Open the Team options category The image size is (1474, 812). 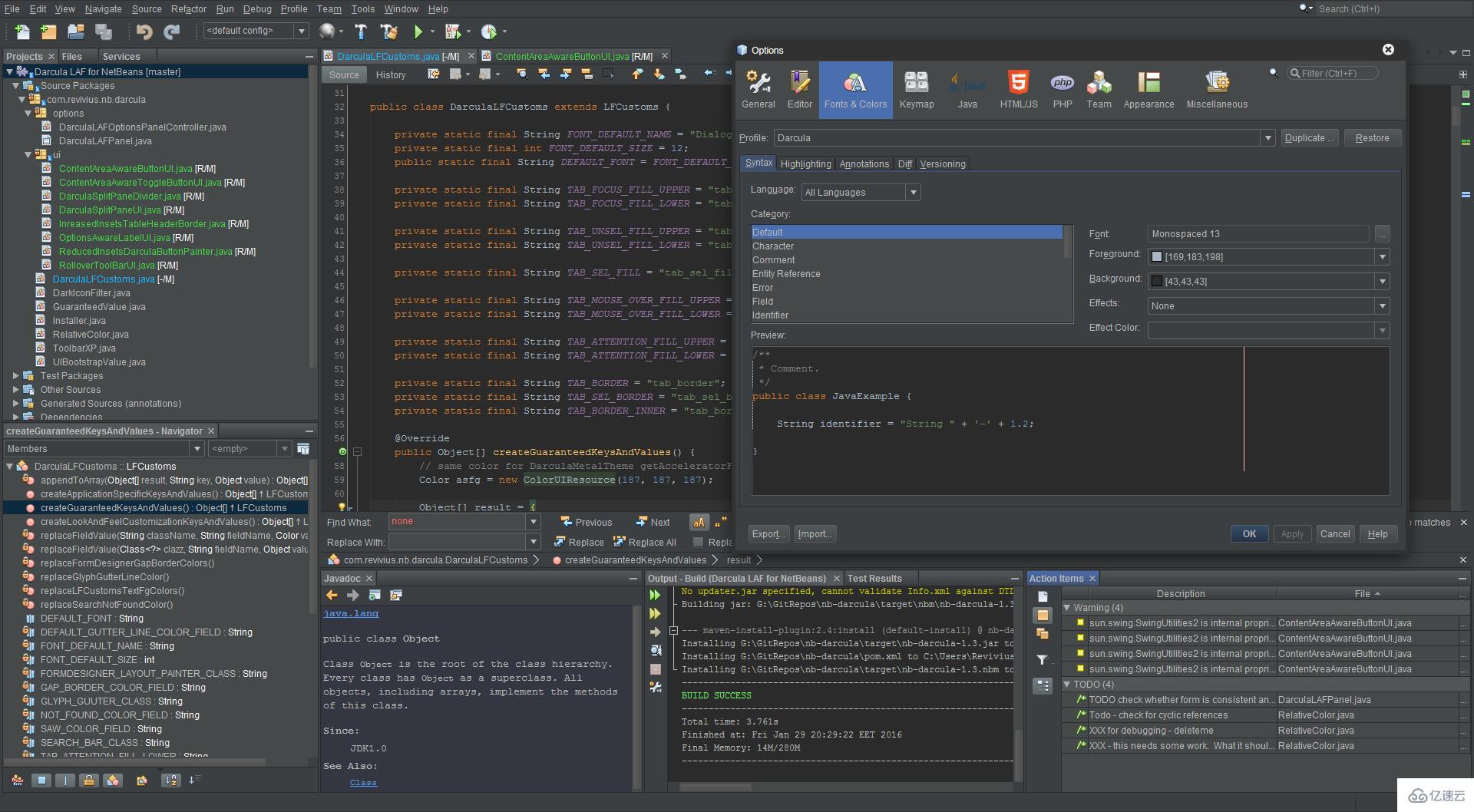[x=1099, y=90]
